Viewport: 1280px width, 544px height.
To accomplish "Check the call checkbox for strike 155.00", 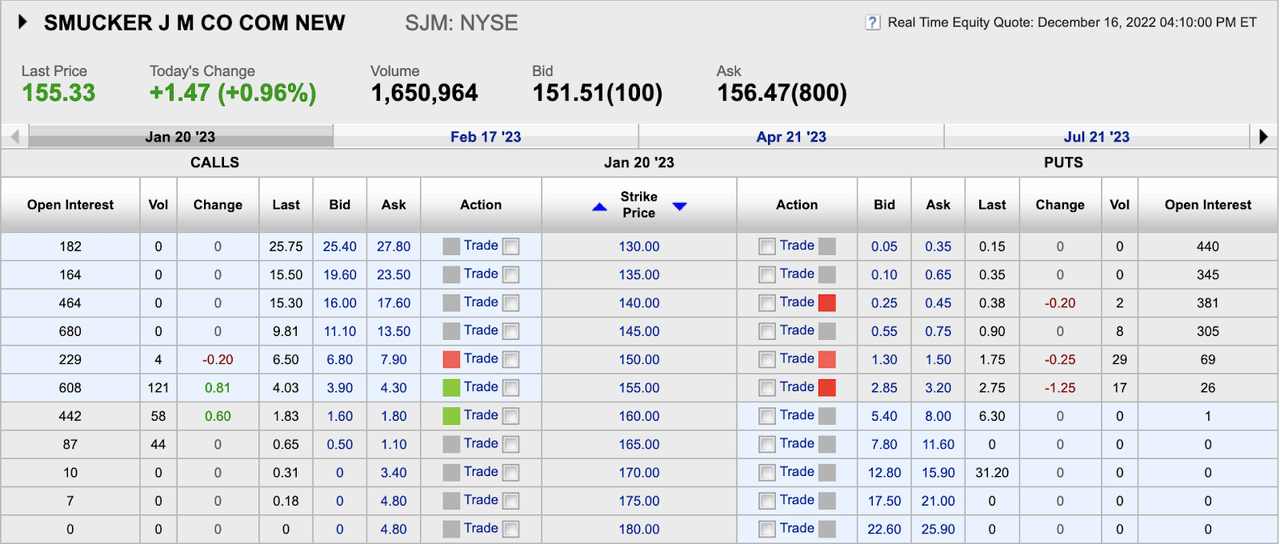I will point(511,387).
